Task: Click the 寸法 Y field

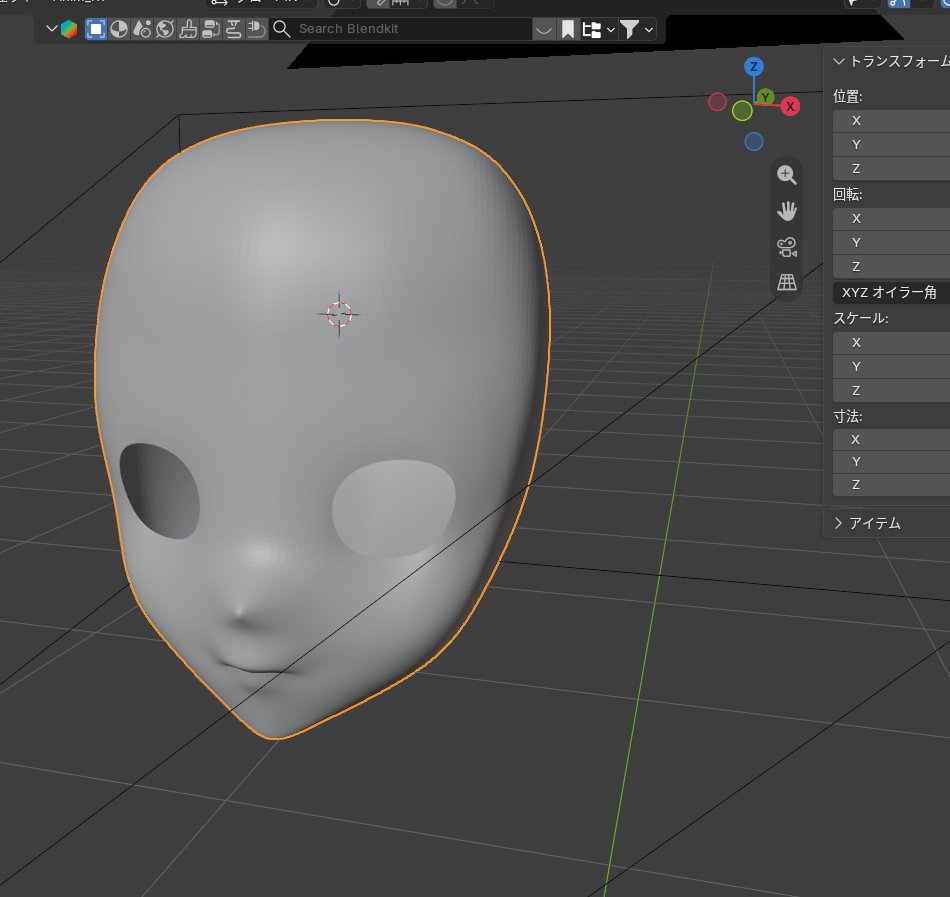Action: 891,462
